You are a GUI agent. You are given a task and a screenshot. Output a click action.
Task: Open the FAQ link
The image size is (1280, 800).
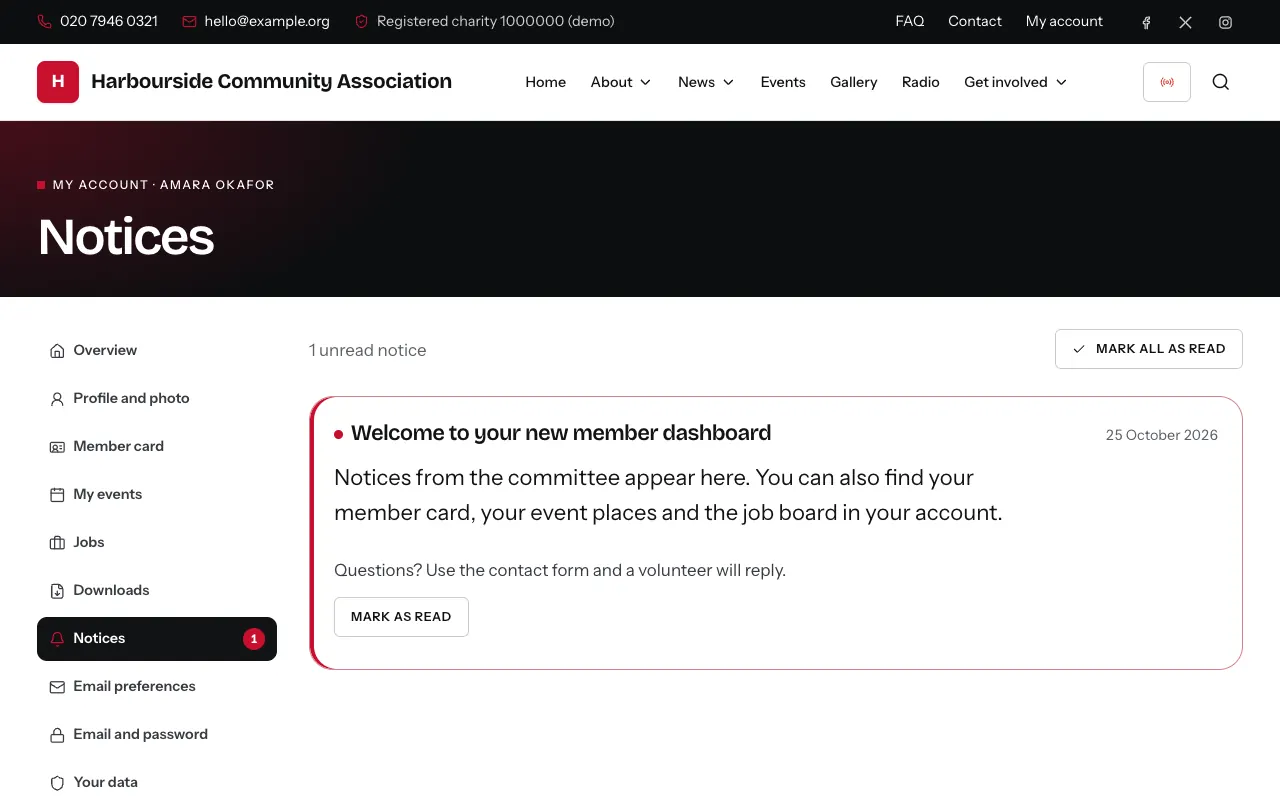click(x=910, y=21)
